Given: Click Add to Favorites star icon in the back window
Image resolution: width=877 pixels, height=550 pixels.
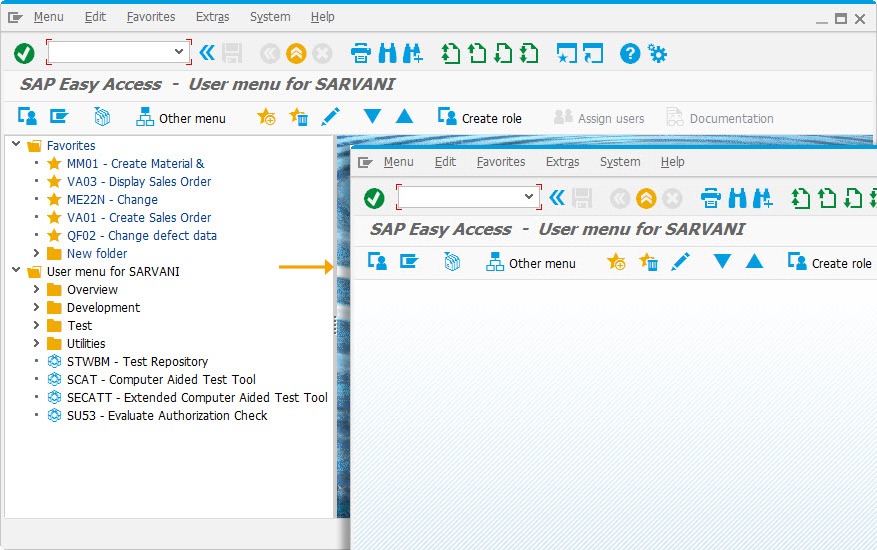Looking at the screenshot, I should [266, 117].
